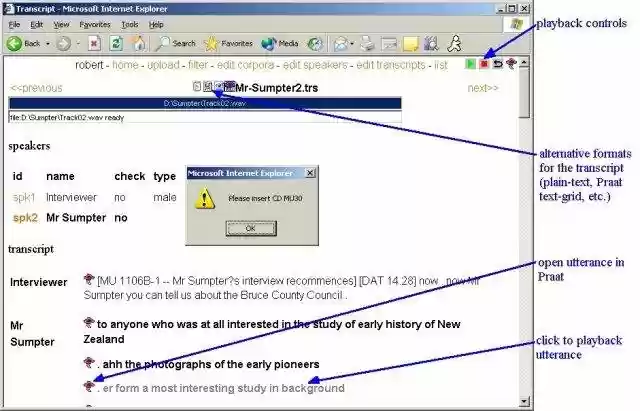
Task: Click the Print toolbar icon
Action: pyautogui.click(x=367, y=44)
